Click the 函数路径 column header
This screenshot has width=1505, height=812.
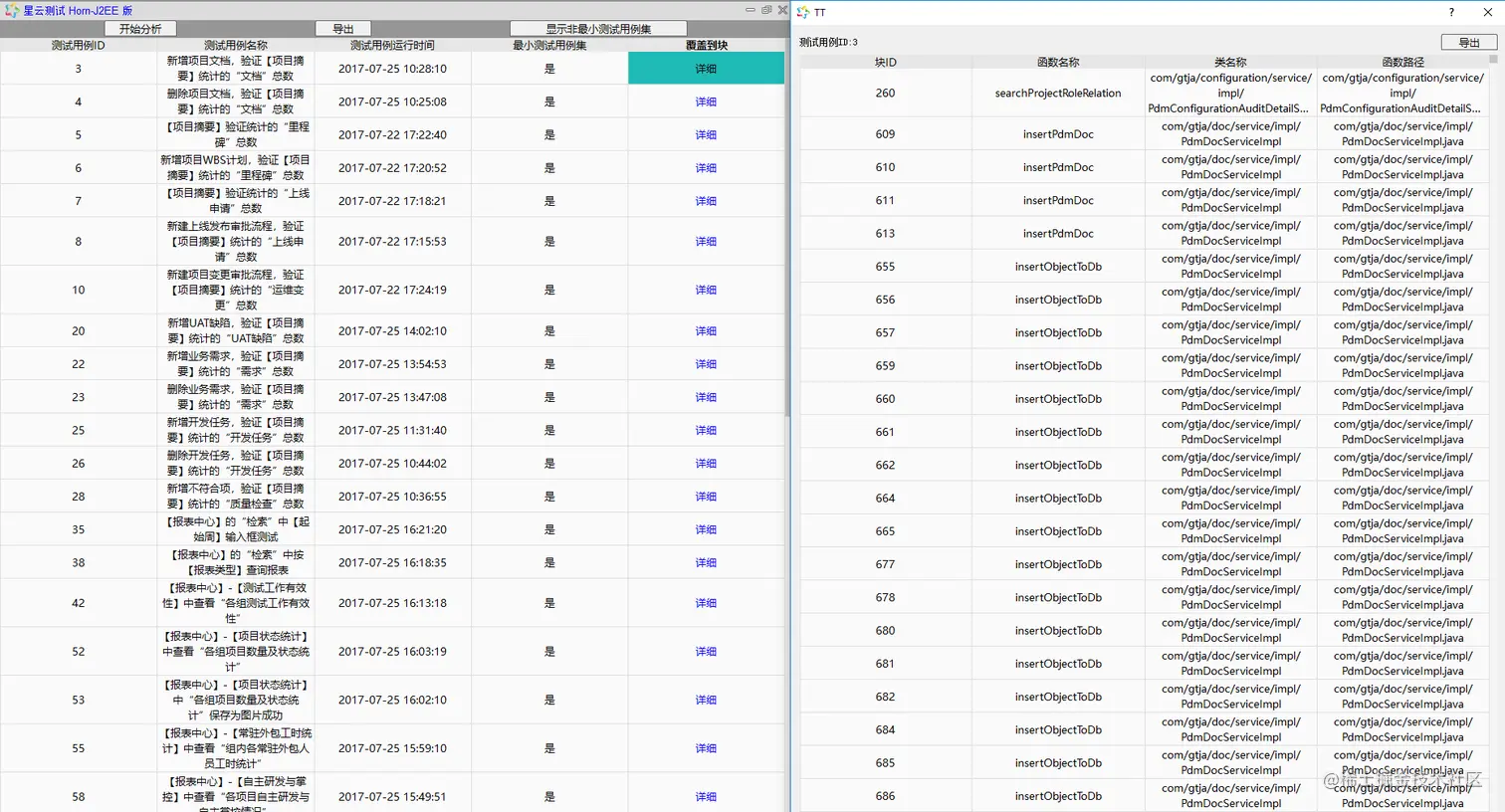1402,62
